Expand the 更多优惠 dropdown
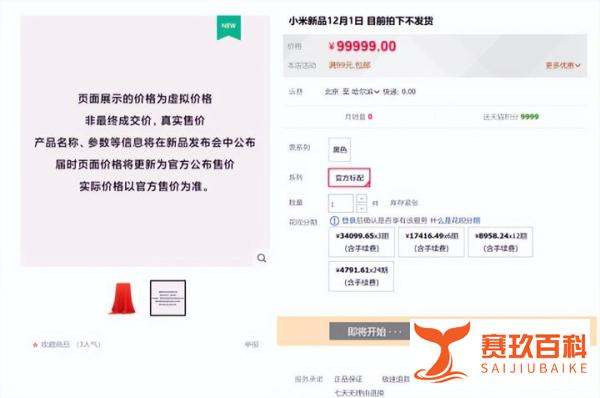The width and height of the screenshot is (600, 398). (x=562, y=65)
